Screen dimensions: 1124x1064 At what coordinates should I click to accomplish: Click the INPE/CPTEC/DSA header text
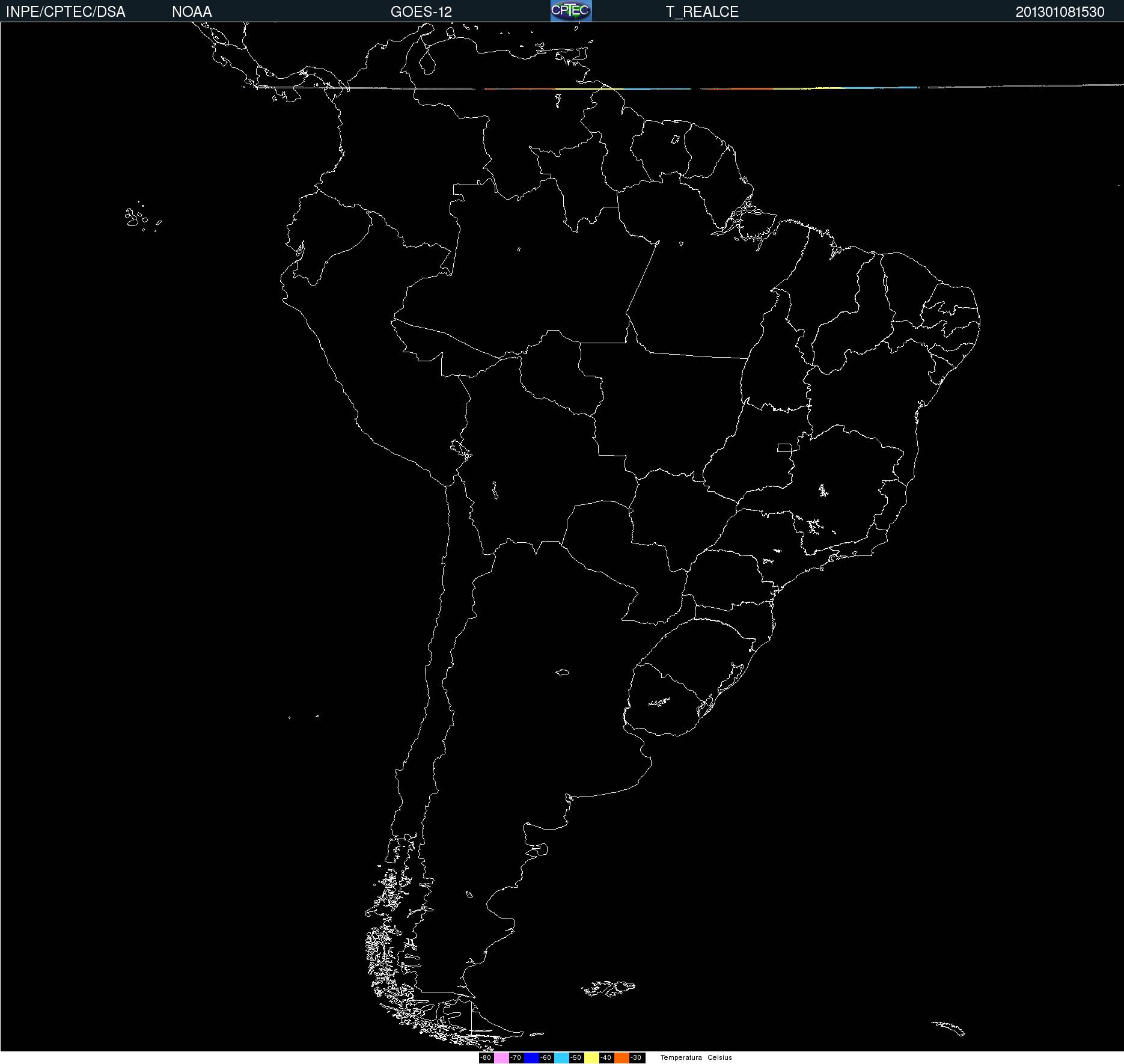[66, 12]
